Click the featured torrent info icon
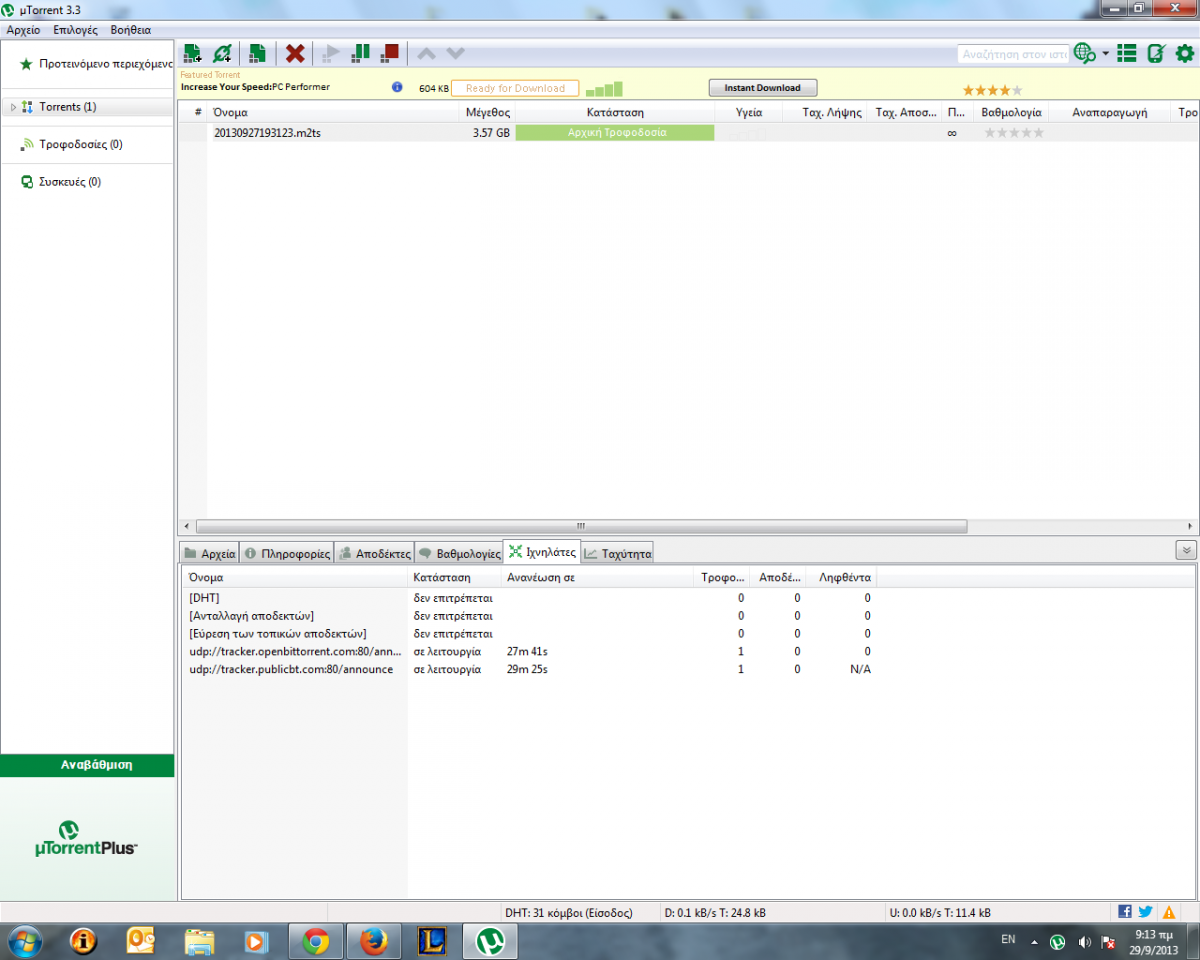Viewport: 1200px width, 960px height. (x=397, y=87)
